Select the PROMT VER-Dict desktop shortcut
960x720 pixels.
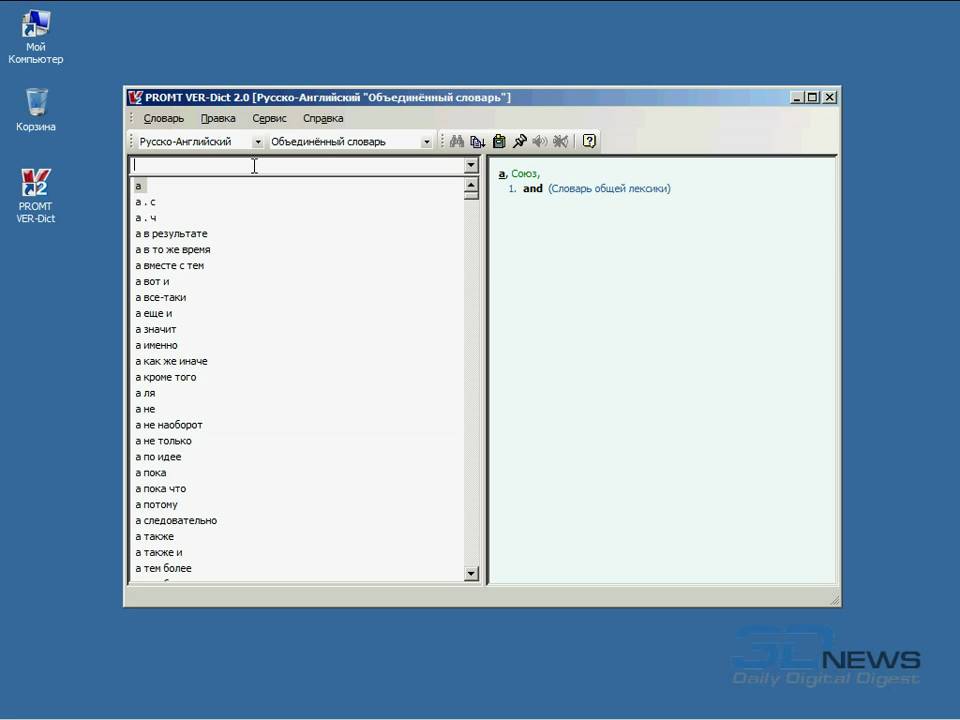coord(36,196)
